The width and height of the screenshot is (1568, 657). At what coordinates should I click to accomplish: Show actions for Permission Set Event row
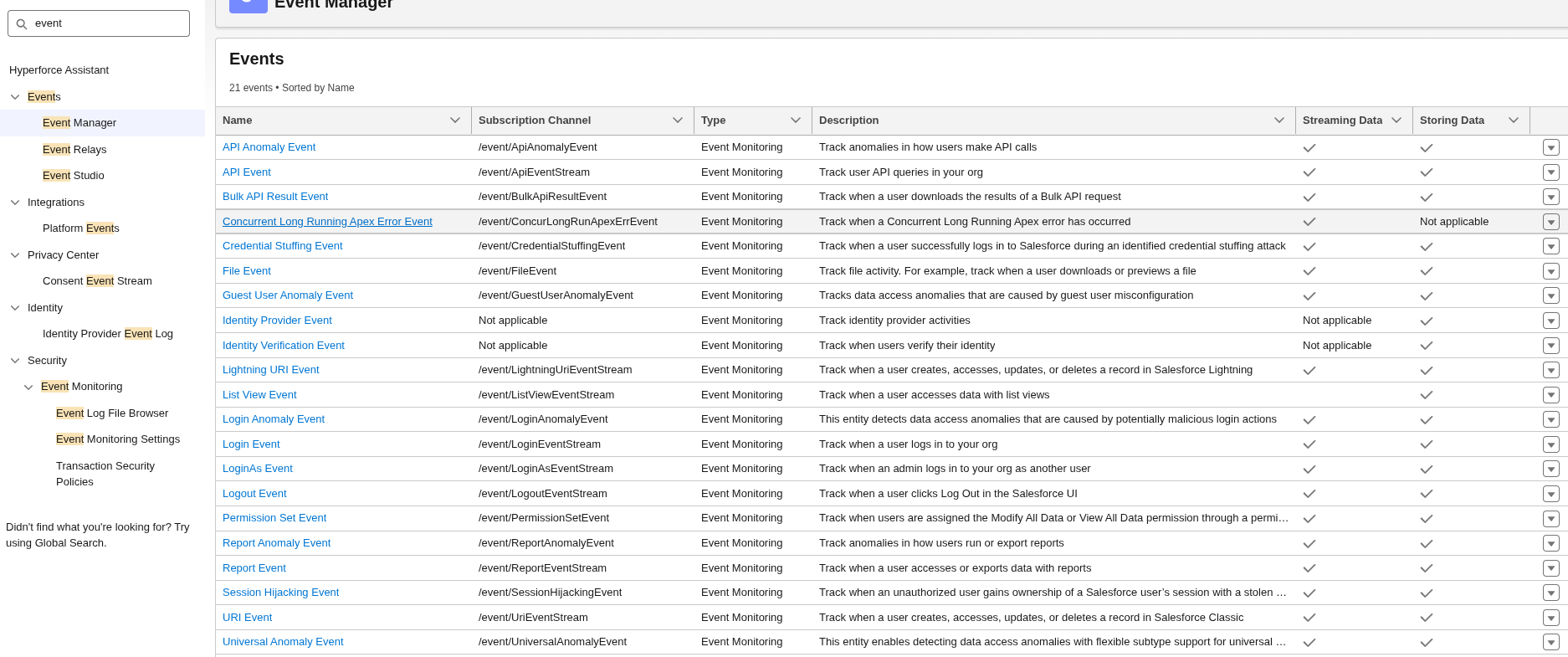point(1550,519)
